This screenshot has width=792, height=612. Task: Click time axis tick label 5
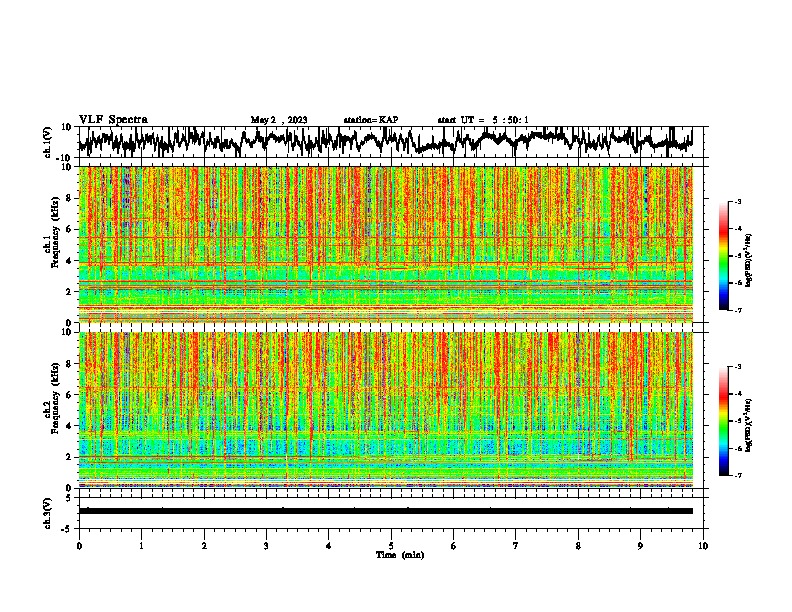[391, 546]
